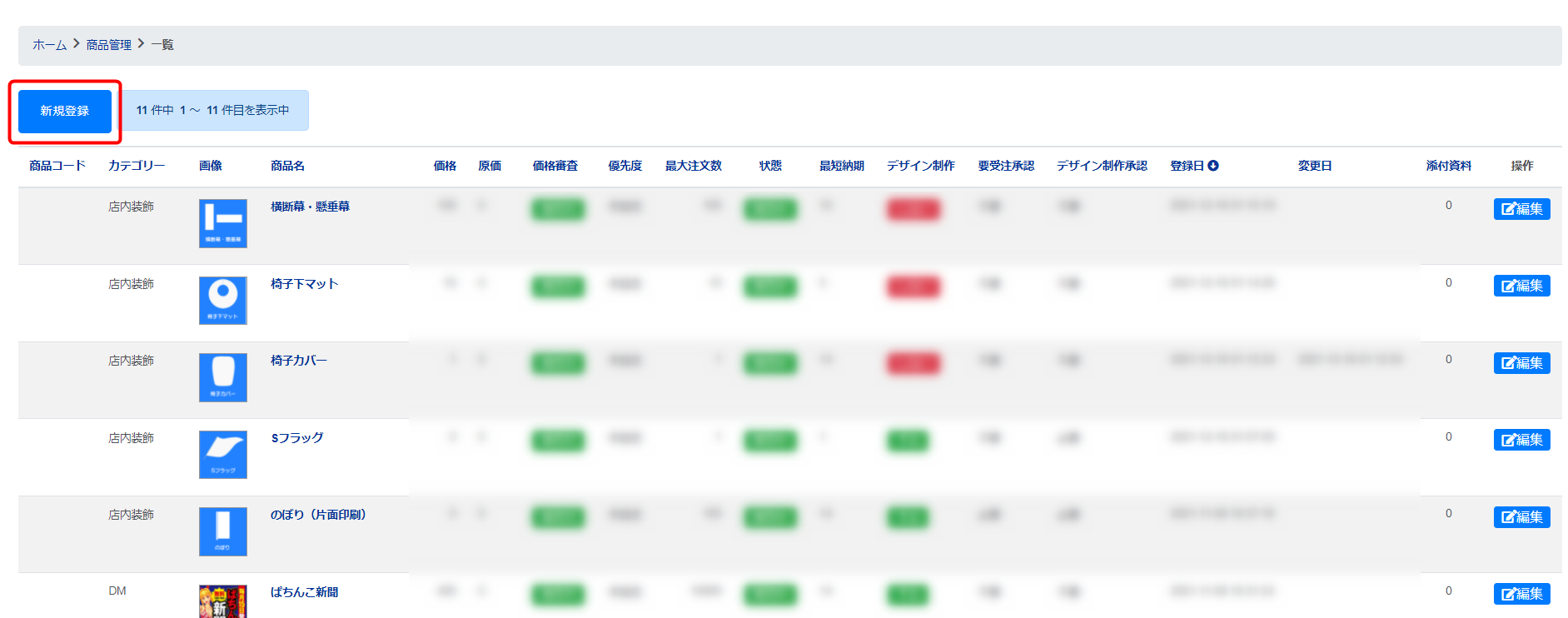Select the ぱちんこ新聞 product name
The image size is (1568, 618).
pos(304,592)
